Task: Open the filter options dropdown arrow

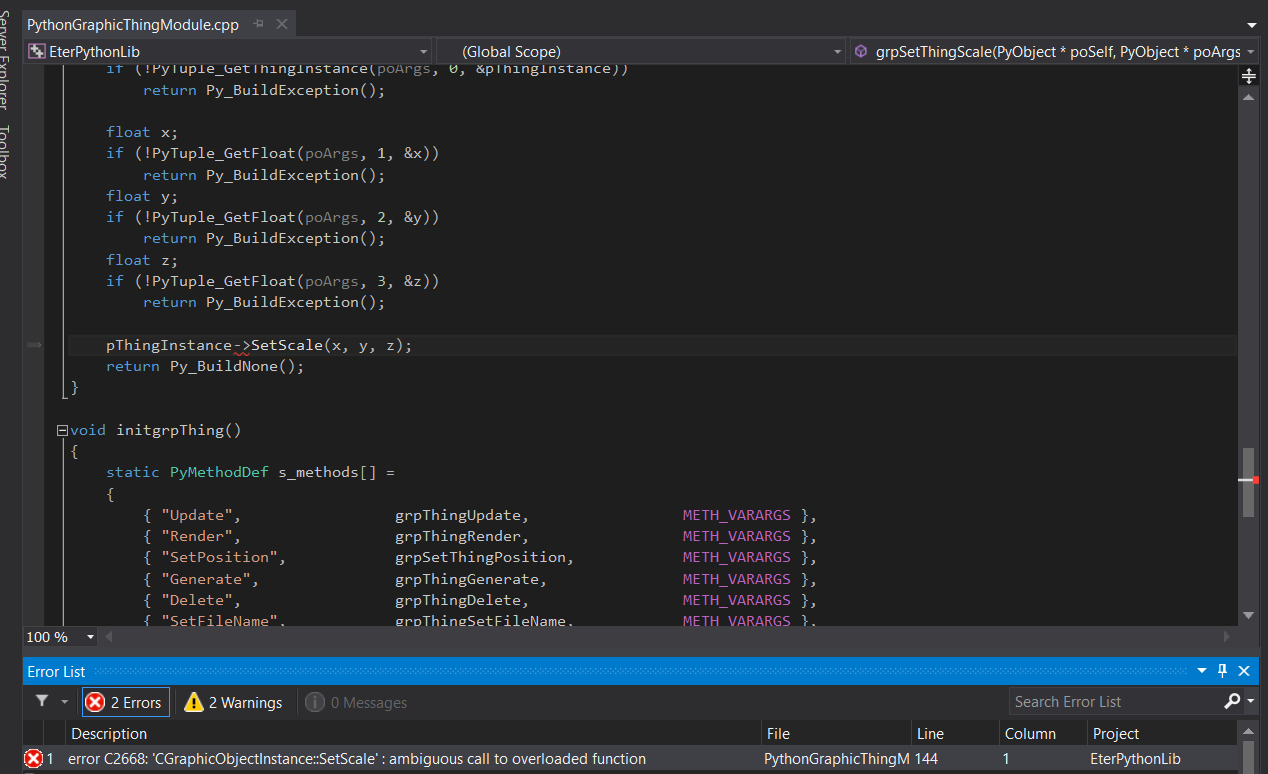Action: pyautogui.click(x=65, y=702)
